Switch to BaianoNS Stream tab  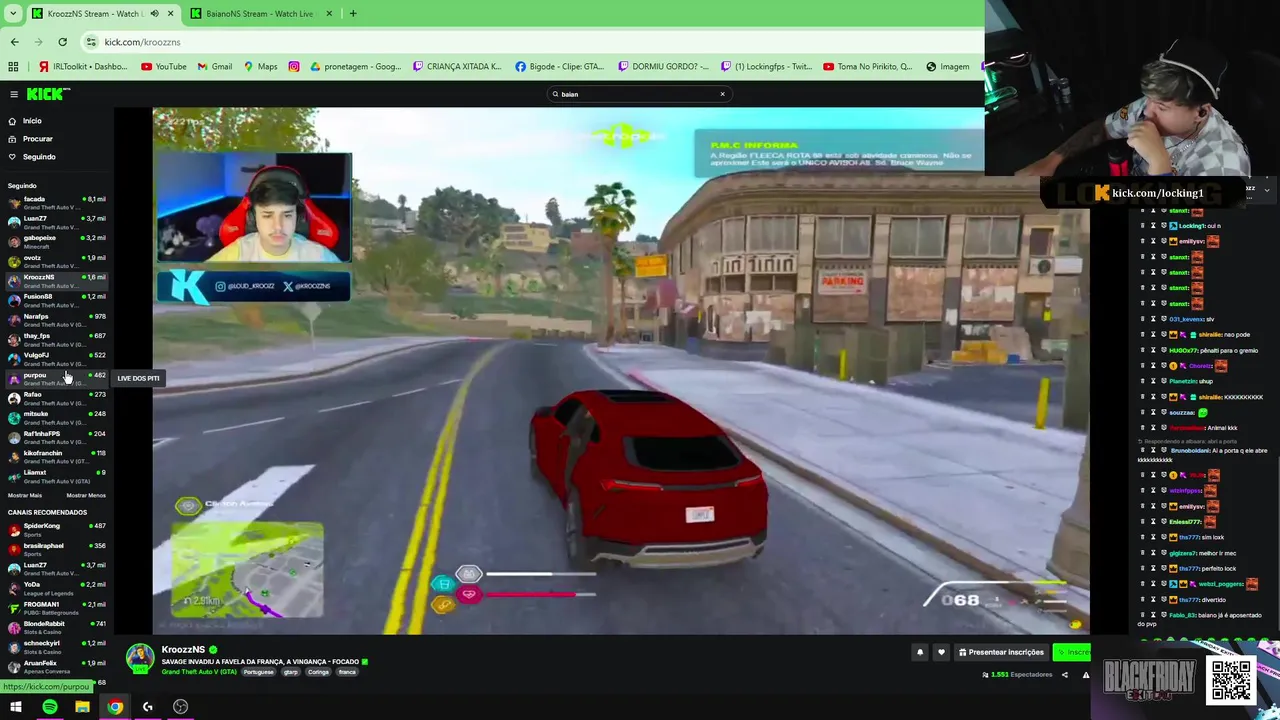click(259, 13)
